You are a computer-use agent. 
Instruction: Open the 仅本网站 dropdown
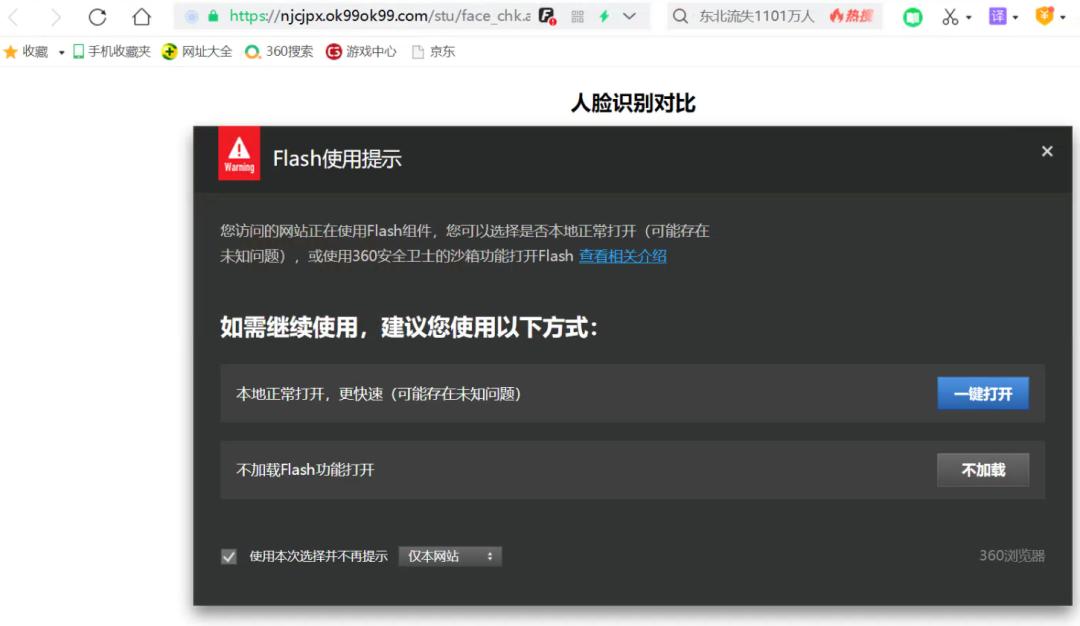click(450, 556)
